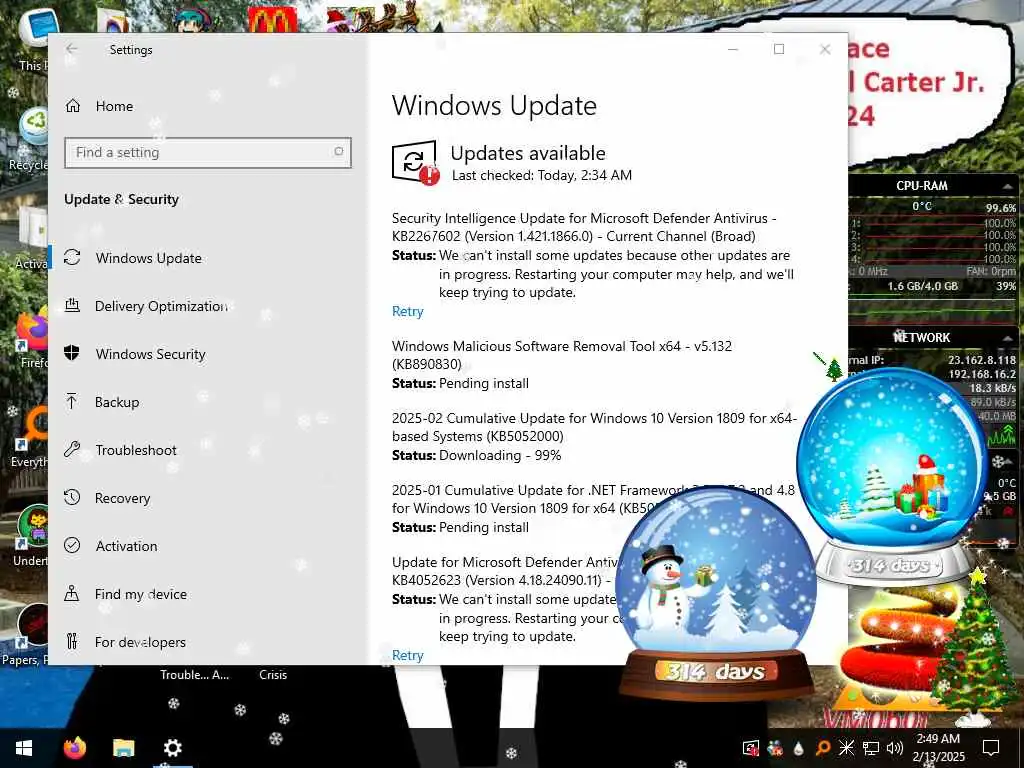Click the 2025-02 Cumulative Update KB5052000 entry

594,427
